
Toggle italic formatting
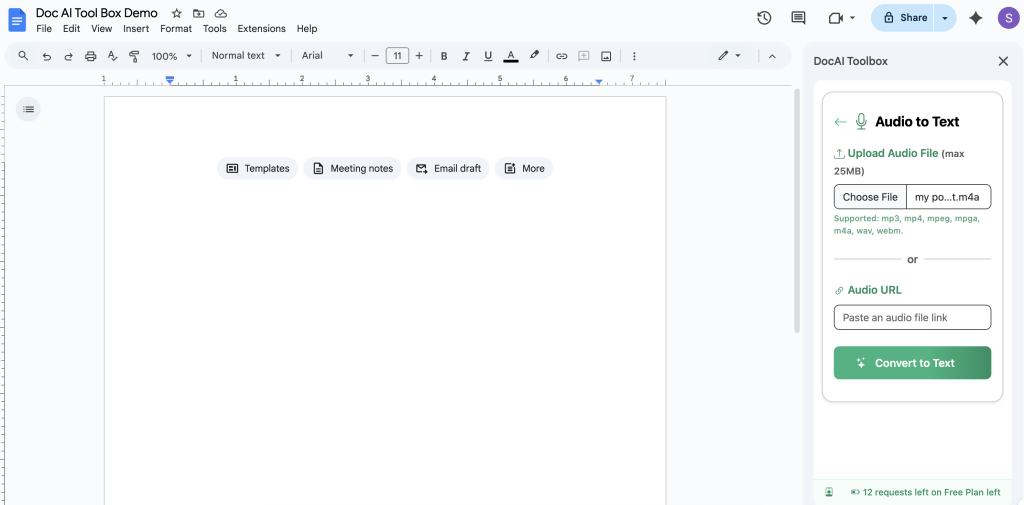(x=466, y=56)
